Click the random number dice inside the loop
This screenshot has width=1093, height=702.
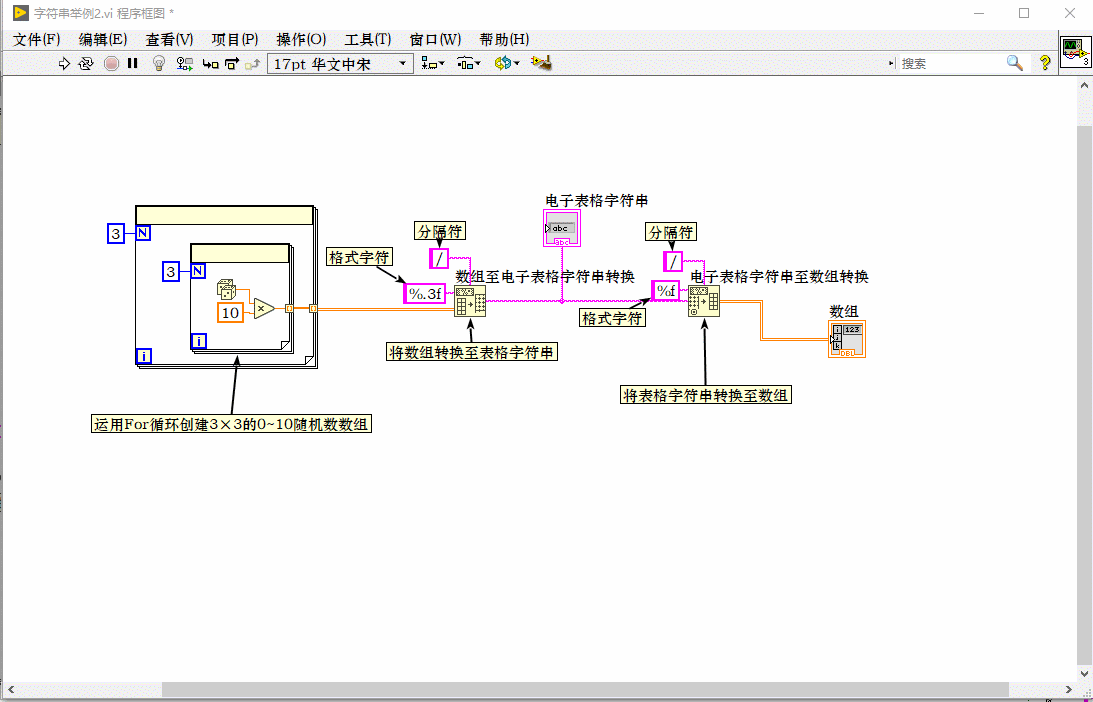point(226,288)
